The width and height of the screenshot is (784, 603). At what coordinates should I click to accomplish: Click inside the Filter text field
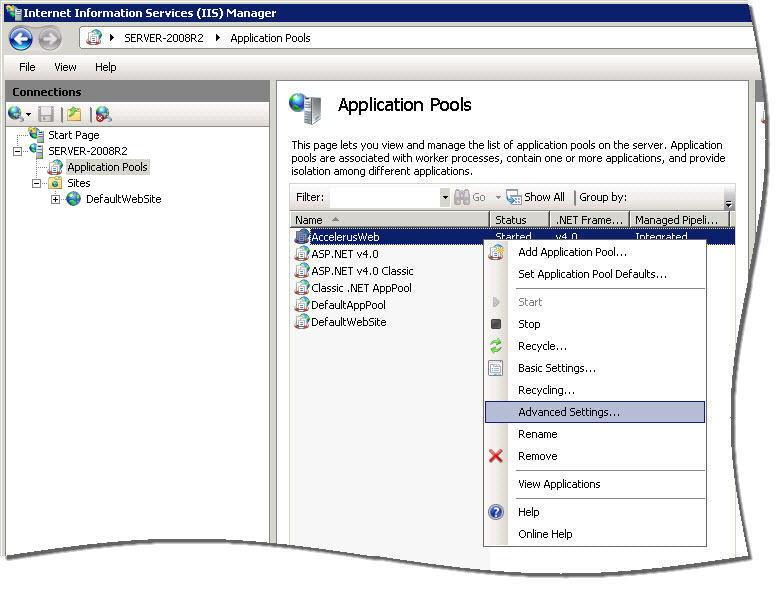pyautogui.click(x=384, y=198)
